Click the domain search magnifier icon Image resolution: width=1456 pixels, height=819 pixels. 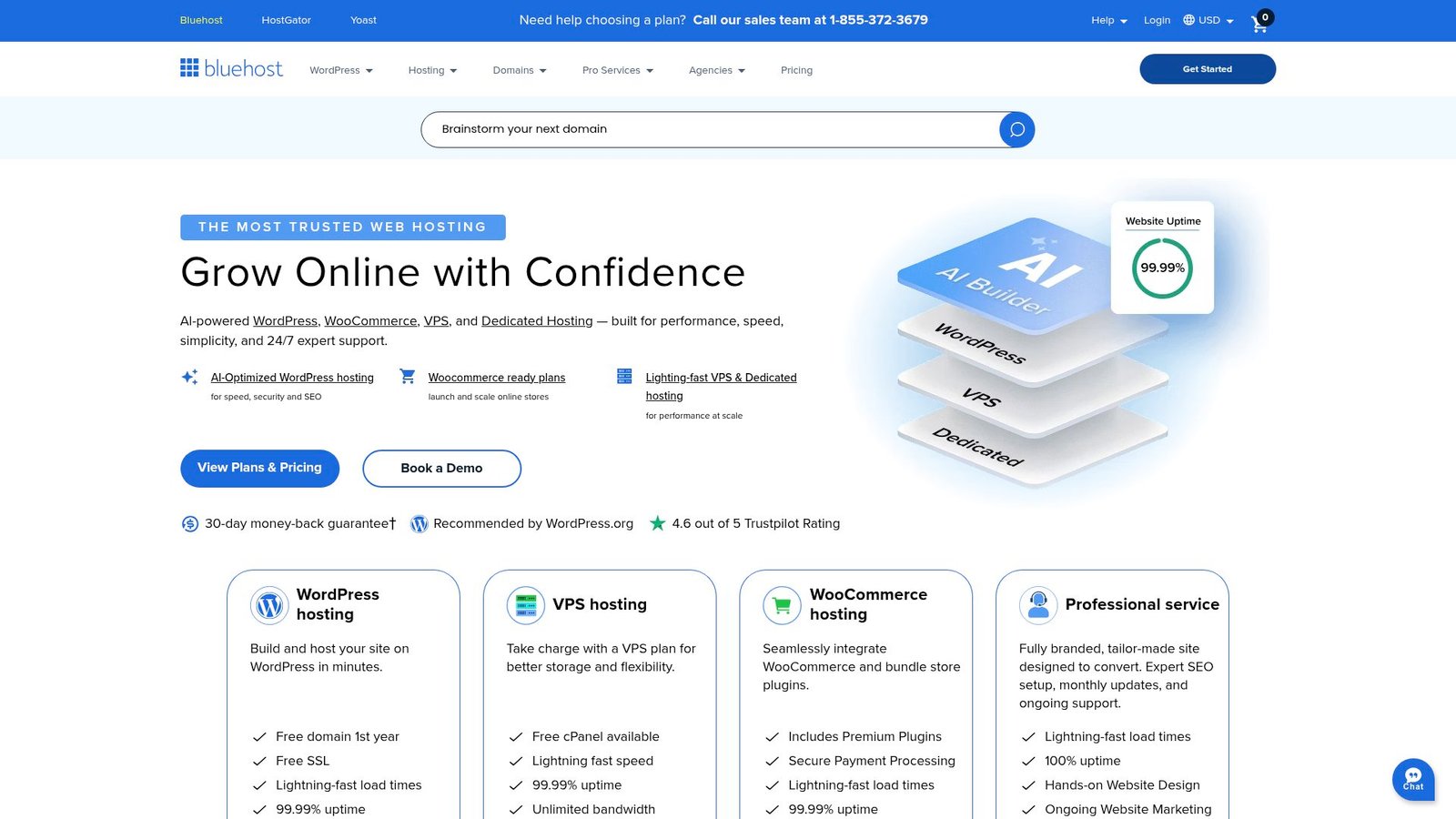(x=1016, y=129)
